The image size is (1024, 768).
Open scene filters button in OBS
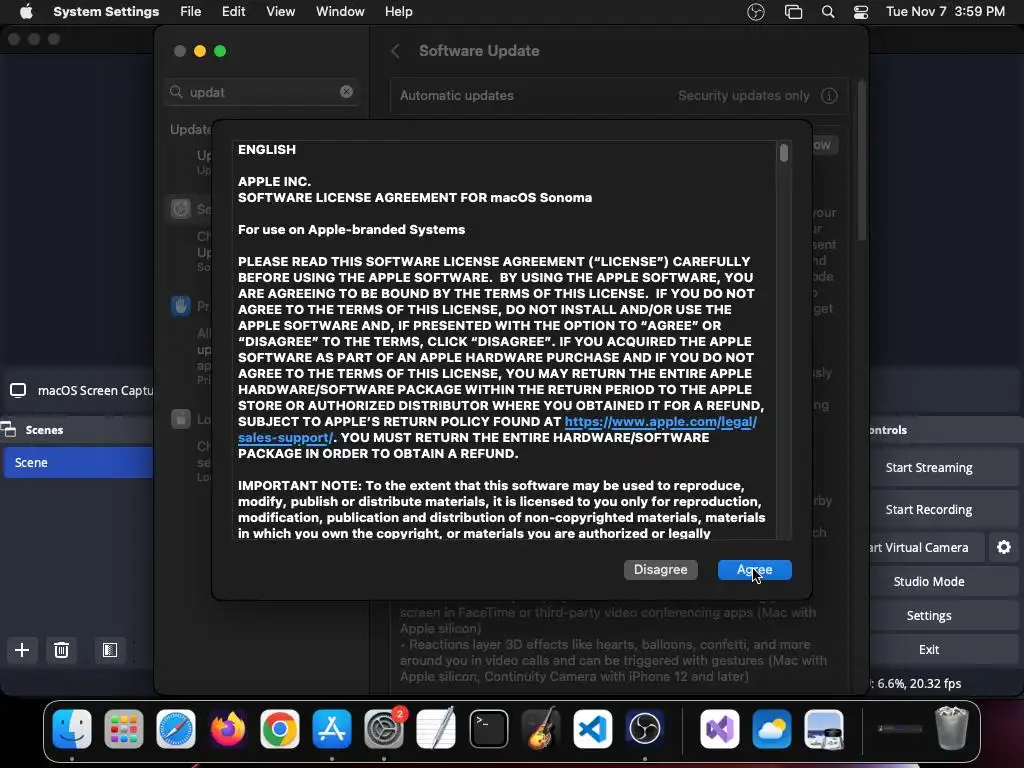point(110,650)
